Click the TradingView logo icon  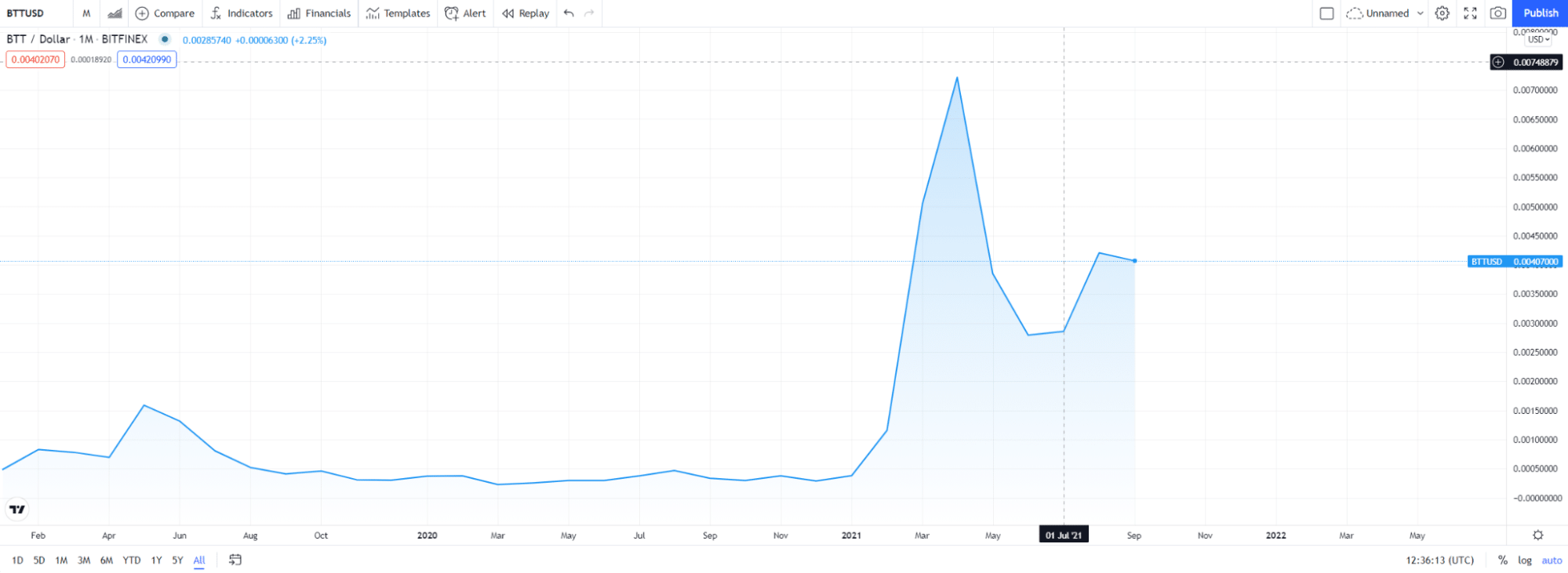click(x=16, y=510)
